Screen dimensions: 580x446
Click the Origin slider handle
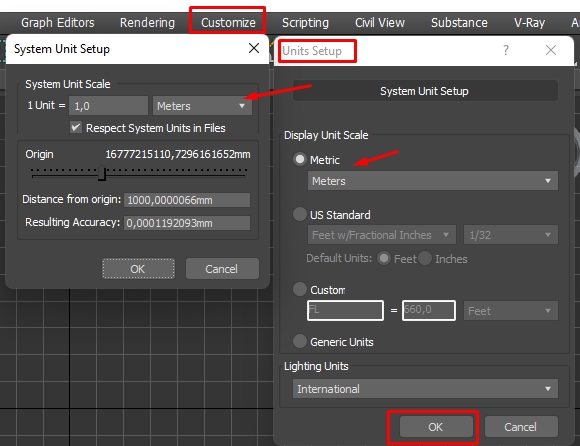click(102, 173)
